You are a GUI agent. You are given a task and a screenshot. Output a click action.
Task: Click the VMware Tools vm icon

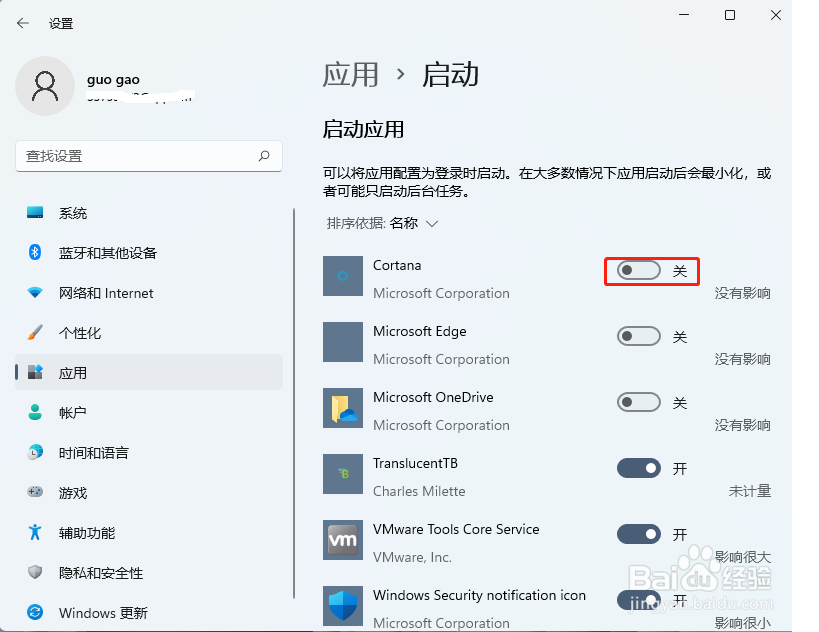tap(343, 540)
